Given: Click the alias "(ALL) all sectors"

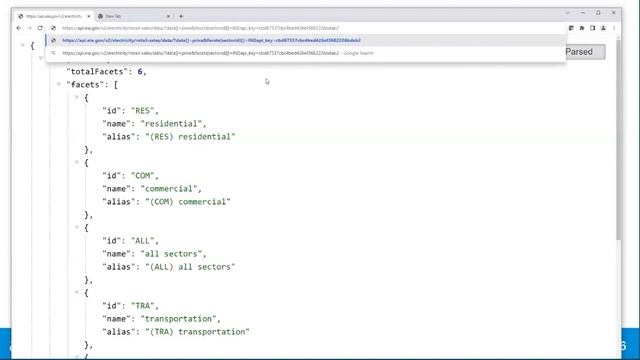Looking at the screenshot, I should tap(190, 267).
